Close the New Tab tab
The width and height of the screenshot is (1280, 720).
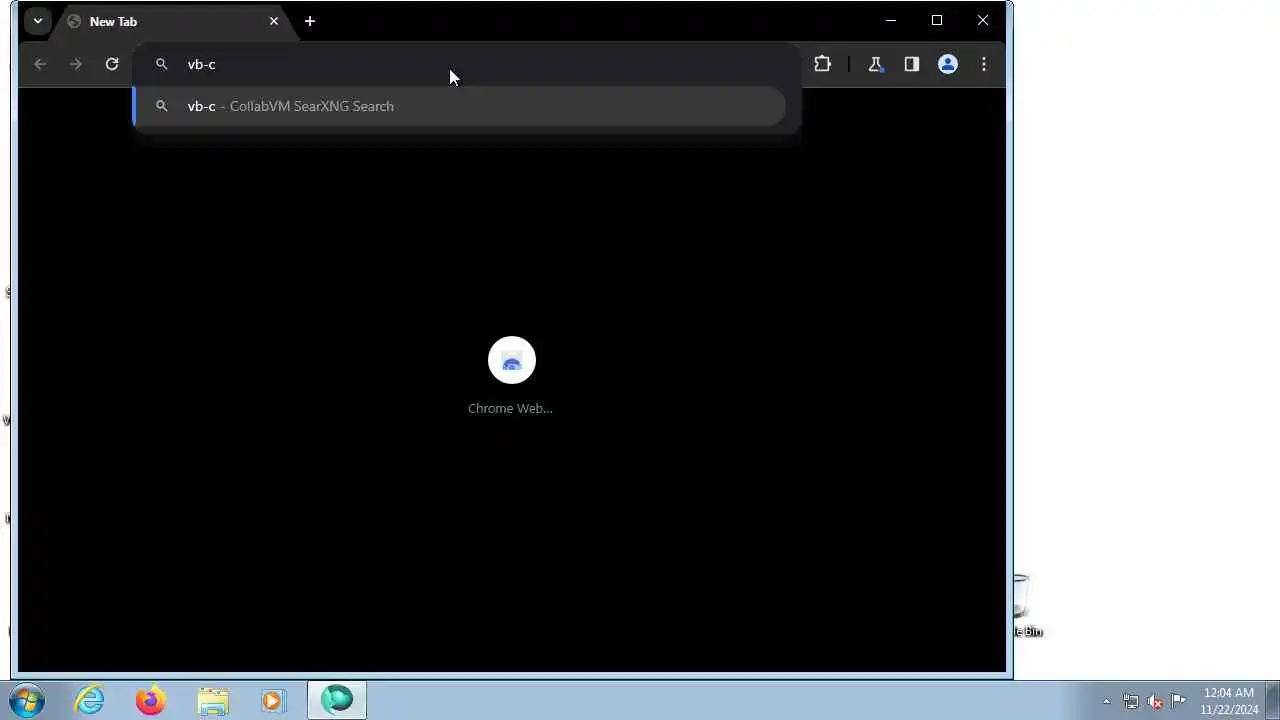(274, 21)
